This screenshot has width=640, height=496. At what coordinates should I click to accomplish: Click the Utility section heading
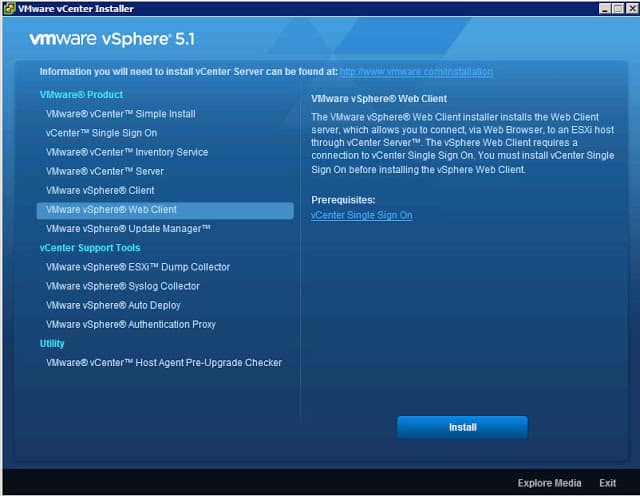[x=52, y=344]
